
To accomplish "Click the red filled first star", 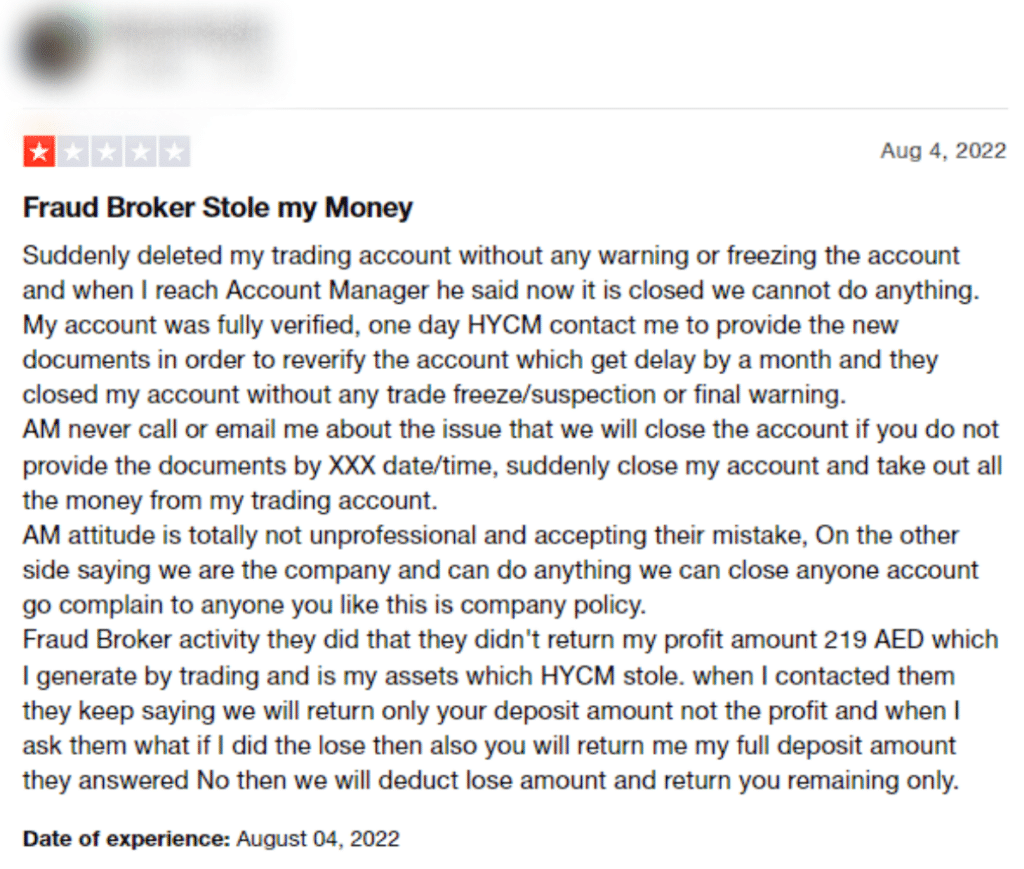I will pyautogui.click(x=39, y=153).
